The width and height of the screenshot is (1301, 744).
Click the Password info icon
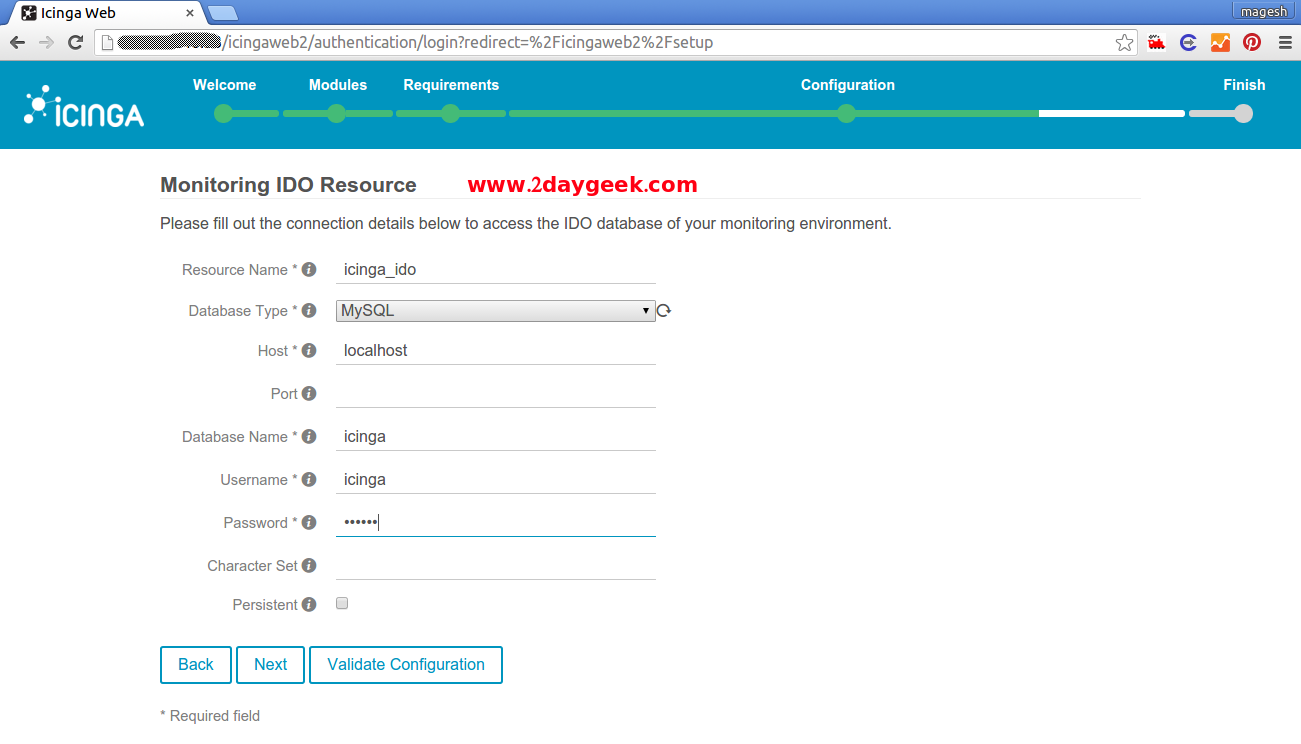[x=309, y=523]
